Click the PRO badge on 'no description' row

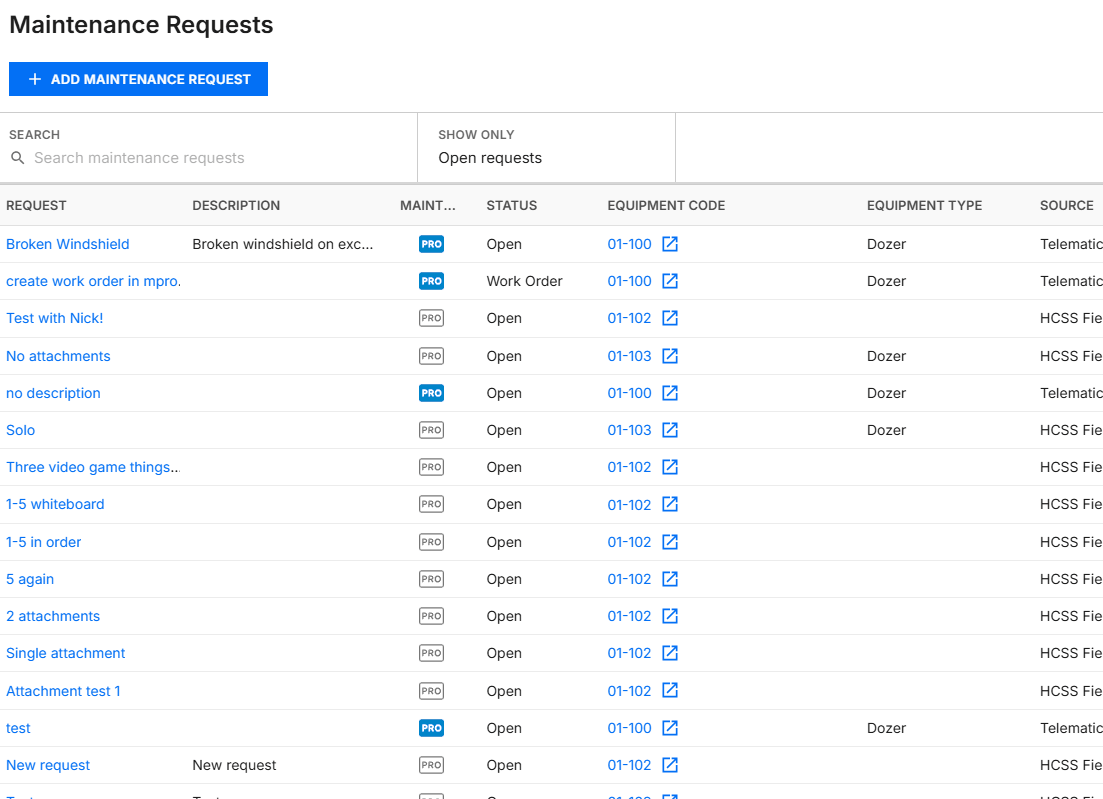click(431, 393)
